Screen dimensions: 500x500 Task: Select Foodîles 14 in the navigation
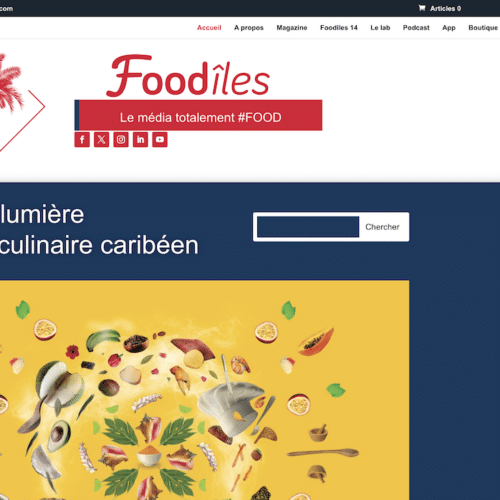pos(339,28)
